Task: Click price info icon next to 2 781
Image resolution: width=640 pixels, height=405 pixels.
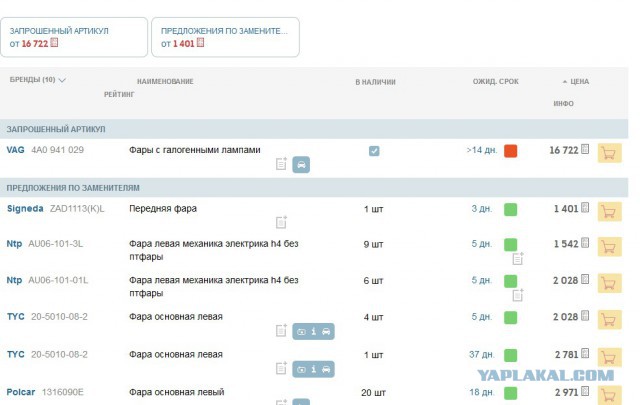Action: (585, 353)
